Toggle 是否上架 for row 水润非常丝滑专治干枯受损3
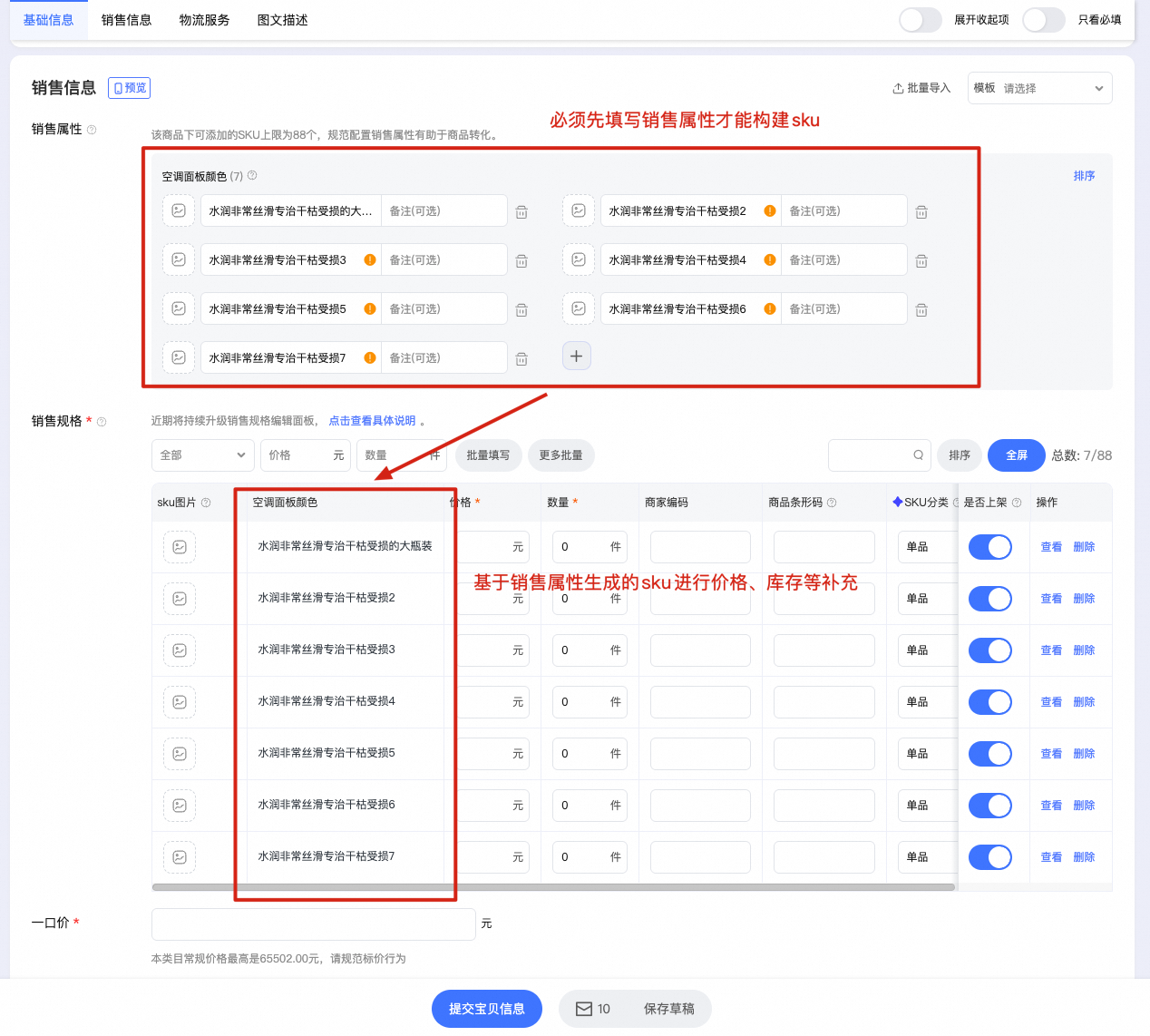 point(990,650)
